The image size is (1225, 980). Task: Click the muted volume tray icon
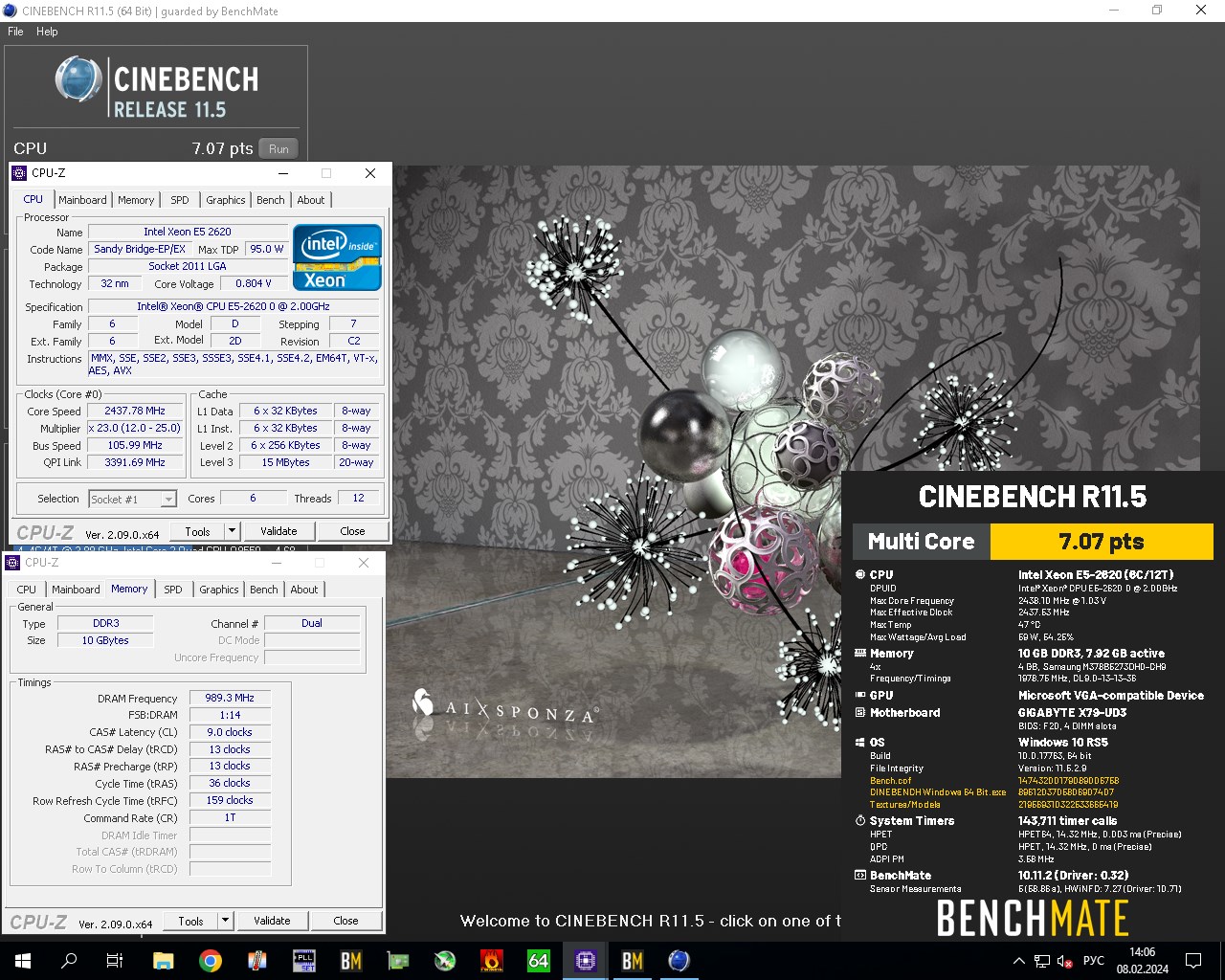click(1065, 961)
